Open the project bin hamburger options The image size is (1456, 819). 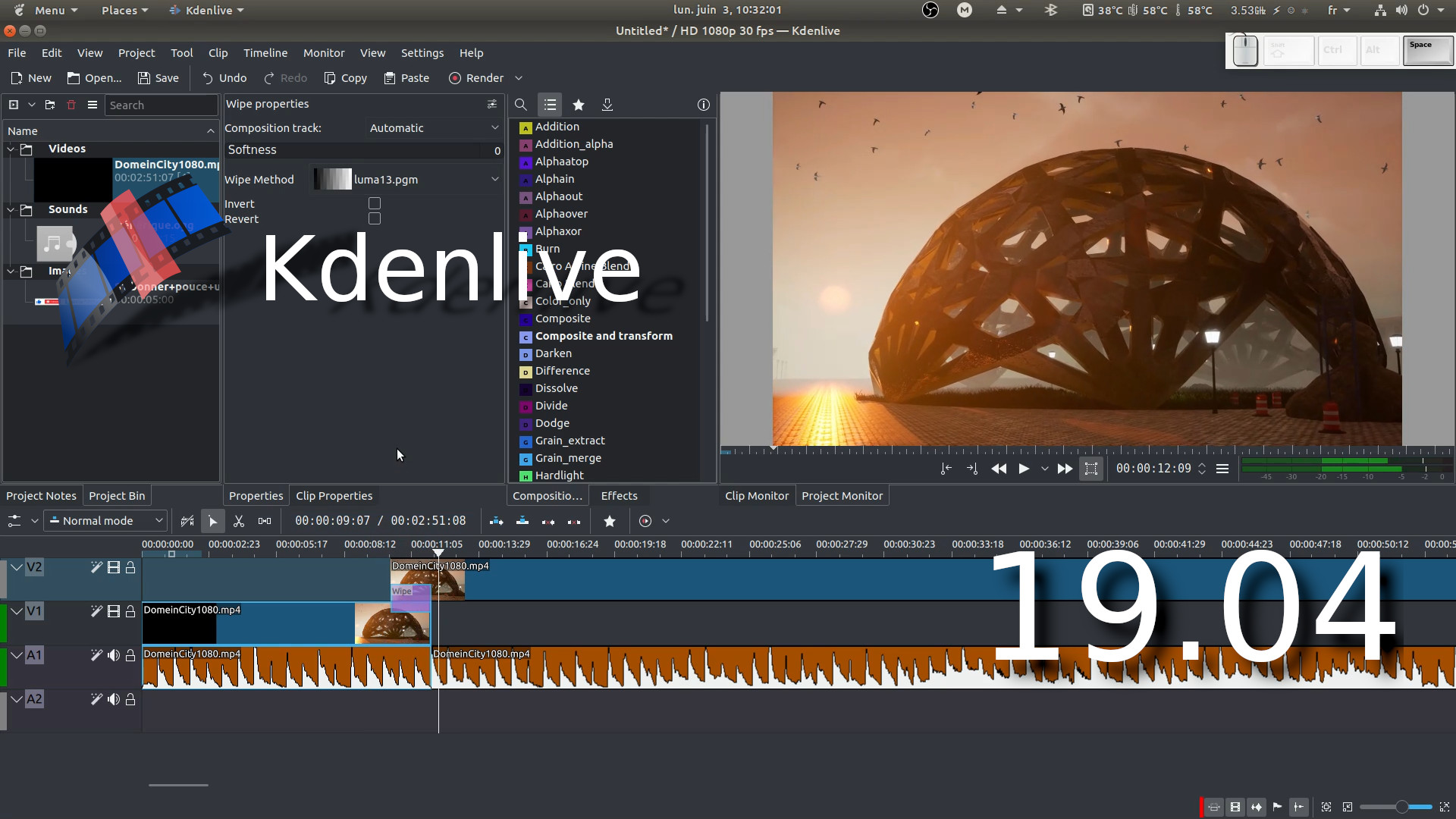[93, 105]
